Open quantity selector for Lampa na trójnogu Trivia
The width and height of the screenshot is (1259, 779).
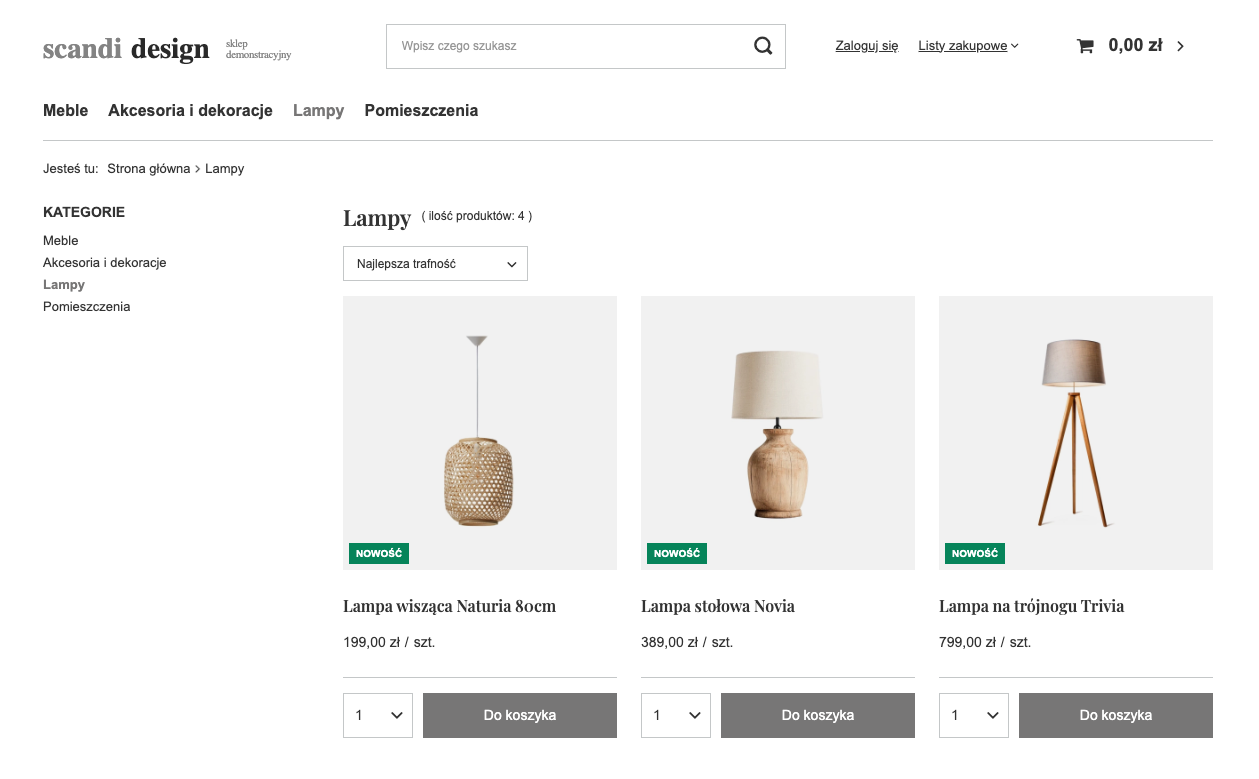click(974, 716)
